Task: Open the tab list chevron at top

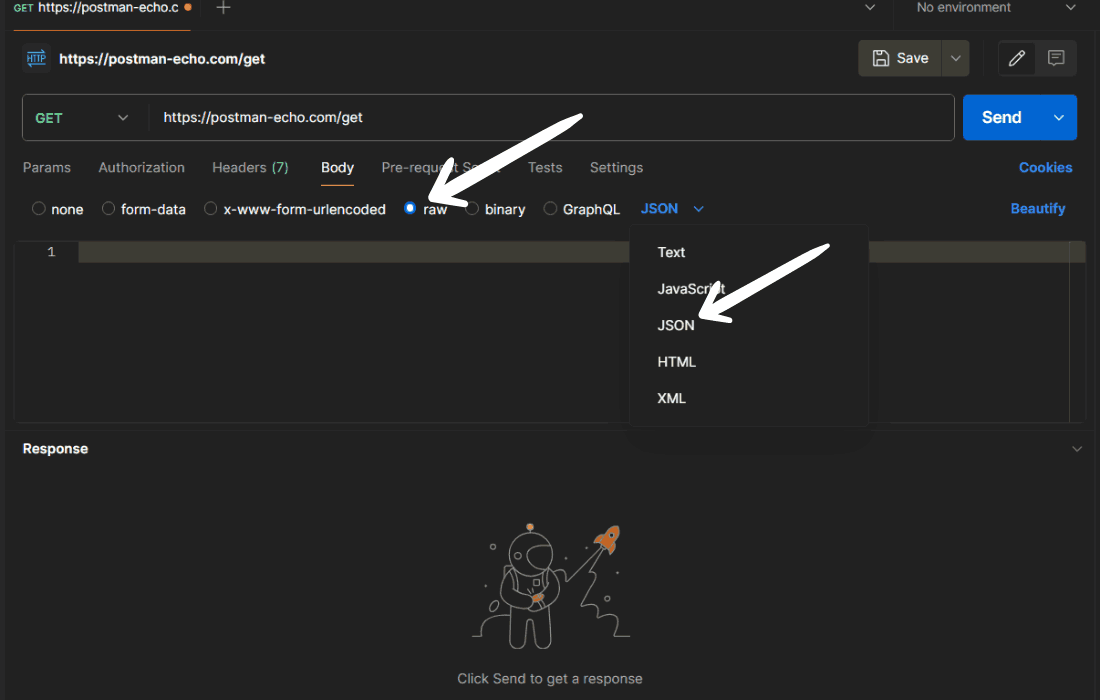Action: (x=870, y=8)
